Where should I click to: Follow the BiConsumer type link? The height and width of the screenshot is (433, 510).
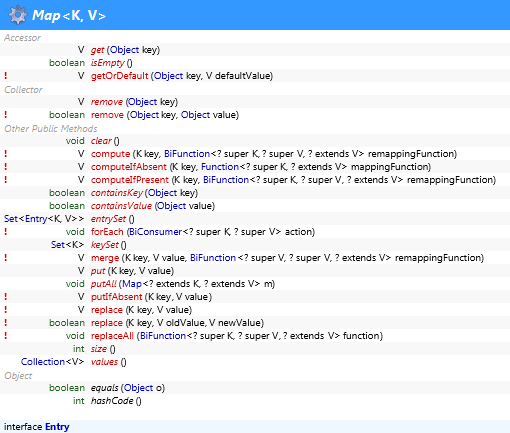tap(155, 232)
